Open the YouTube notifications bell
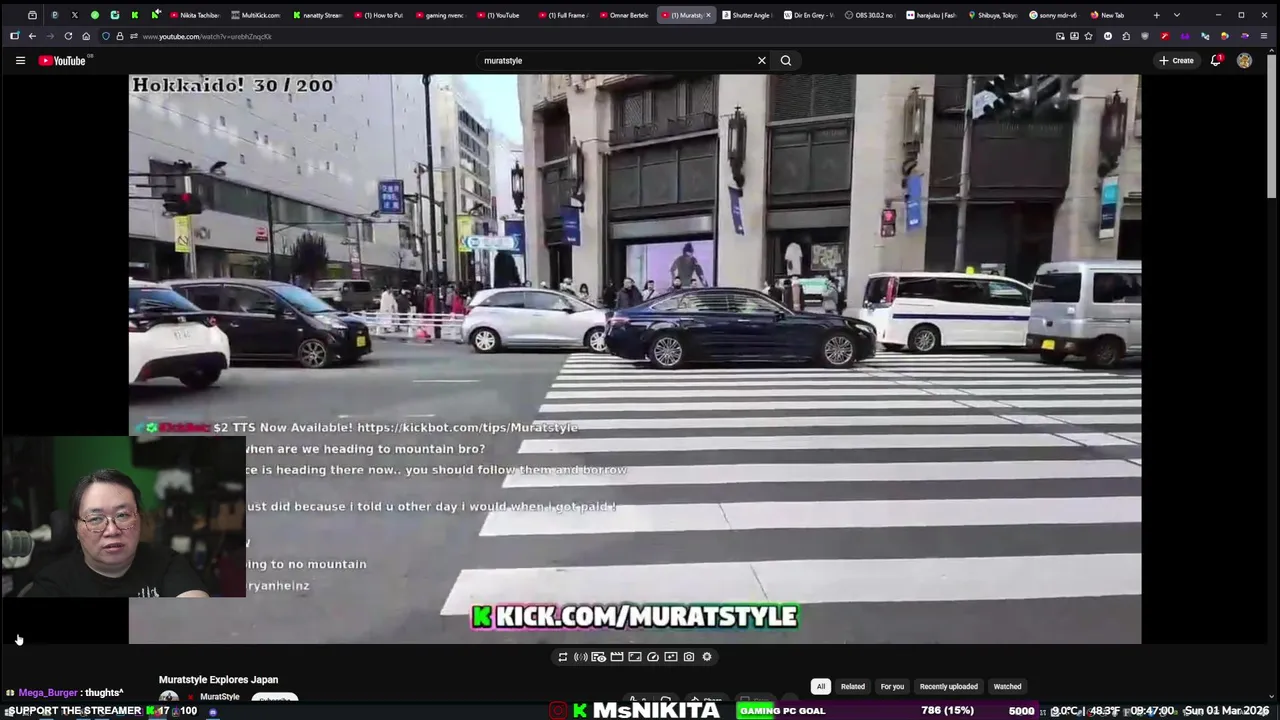1280x720 pixels. pyautogui.click(x=1216, y=61)
